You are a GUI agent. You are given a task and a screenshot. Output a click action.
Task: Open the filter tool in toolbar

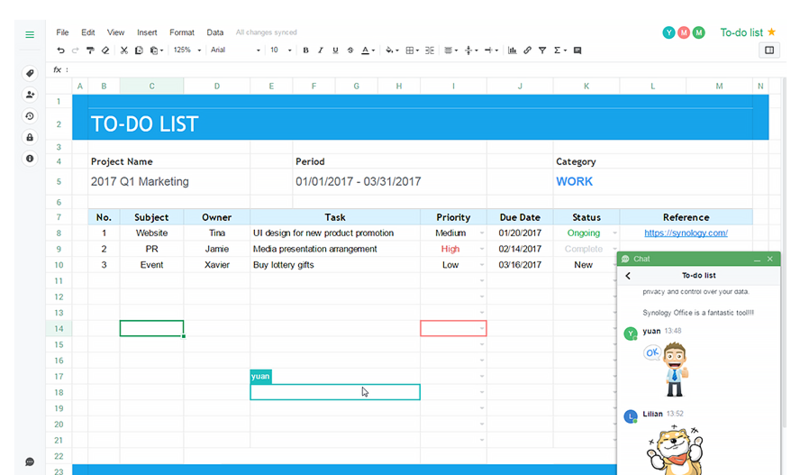(x=541, y=49)
